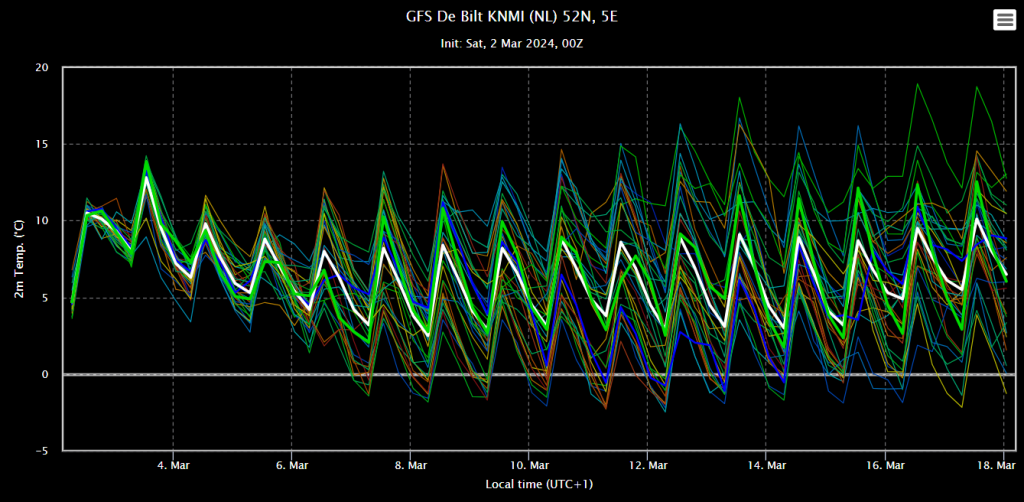Select the 14. Mar x-axis date label
Viewport: 1024px width, 502px height.
766,465
